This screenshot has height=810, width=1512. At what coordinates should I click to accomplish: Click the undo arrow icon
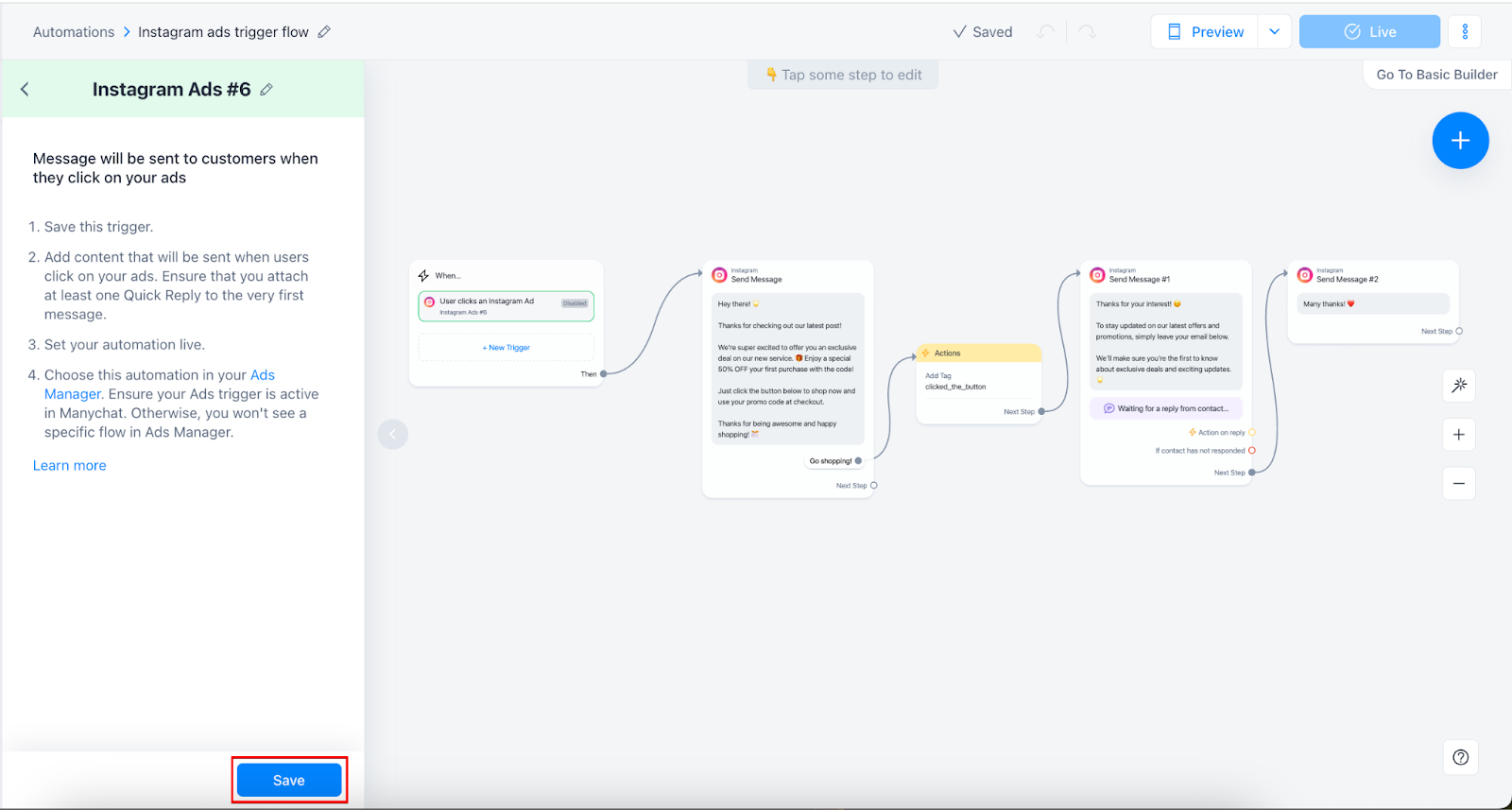[x=1045, y=32]
